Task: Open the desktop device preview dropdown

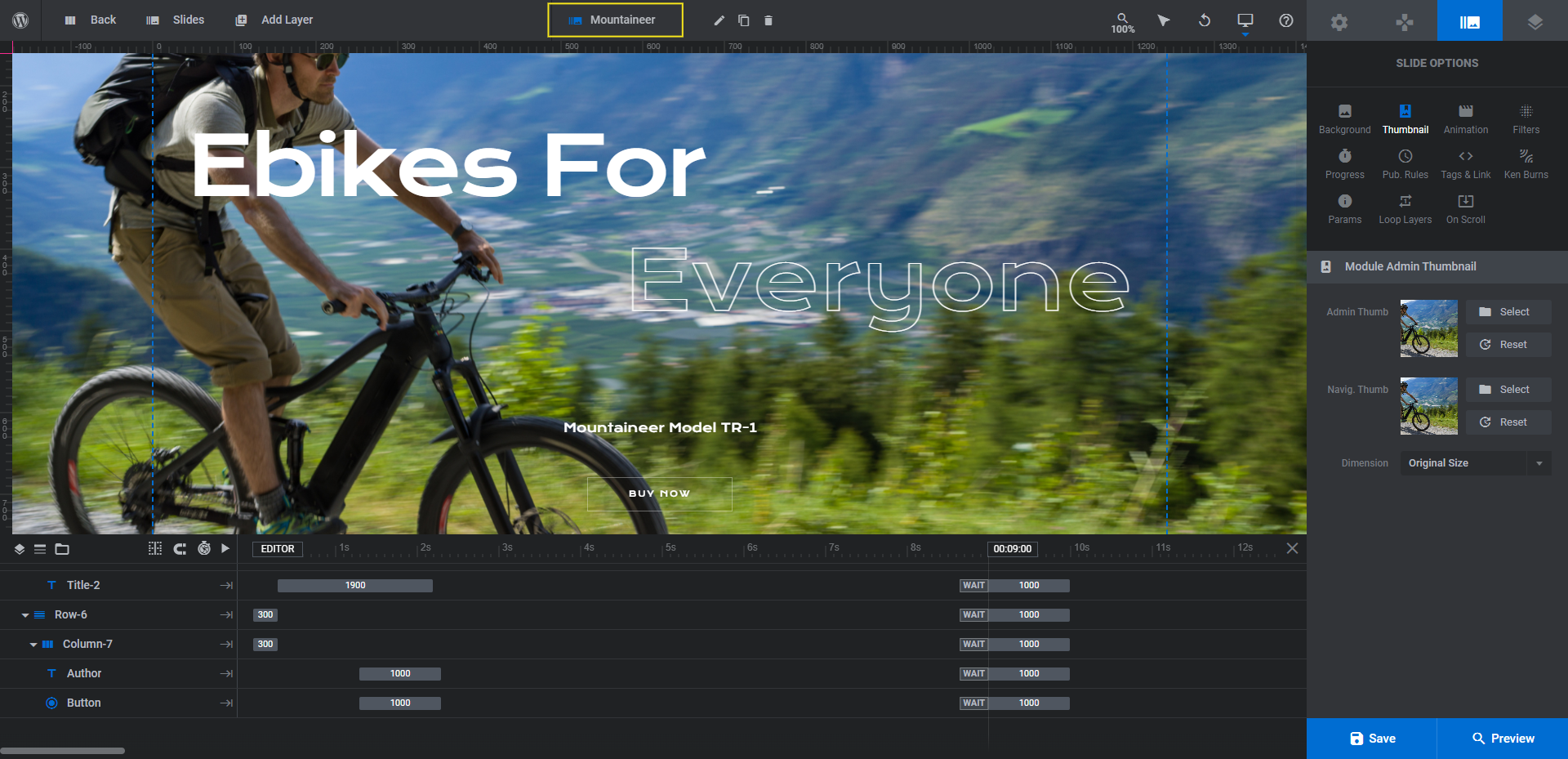Action: (1245, 22)
